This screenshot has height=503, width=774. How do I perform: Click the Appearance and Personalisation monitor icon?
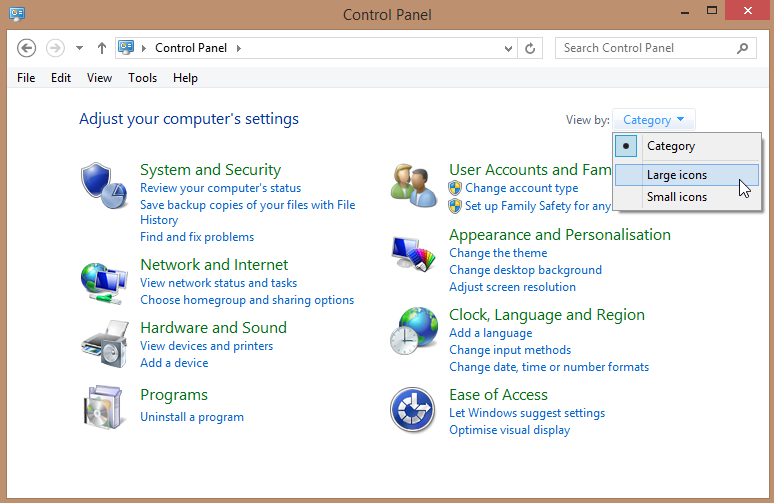[414, 254]
